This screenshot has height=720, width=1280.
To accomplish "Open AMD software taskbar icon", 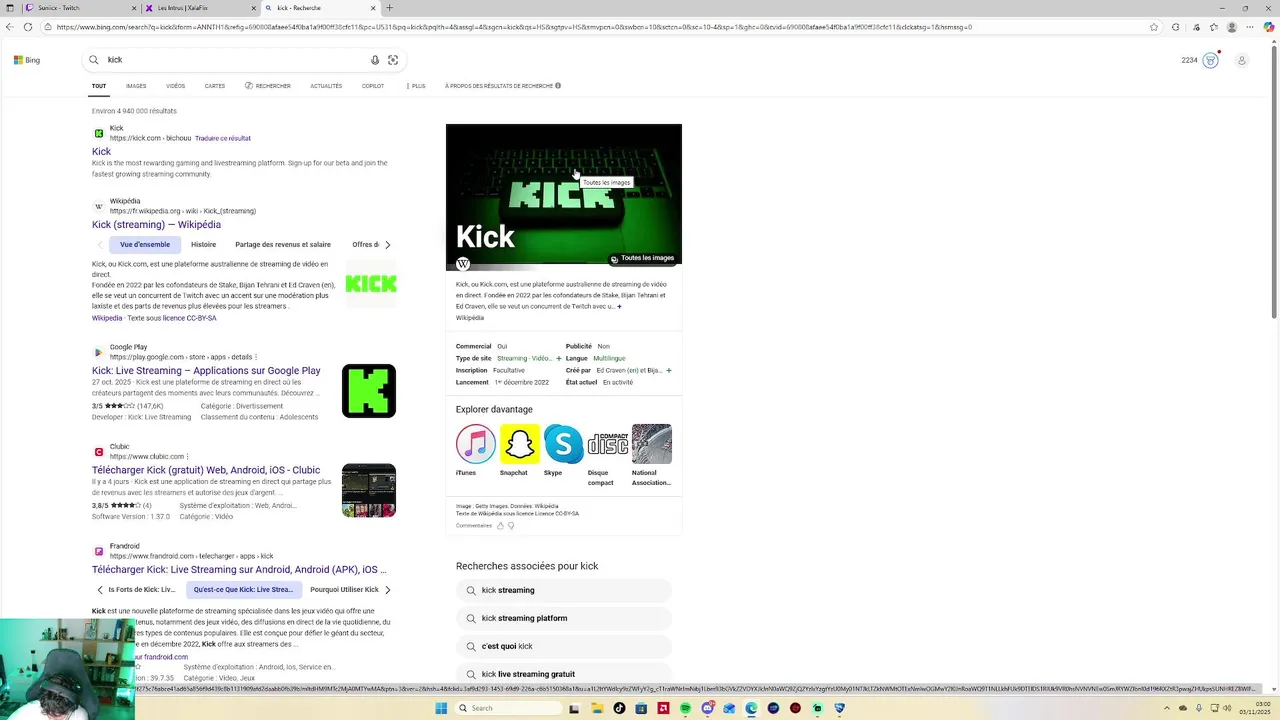I will pyautogui.click(x=663, y=708).
